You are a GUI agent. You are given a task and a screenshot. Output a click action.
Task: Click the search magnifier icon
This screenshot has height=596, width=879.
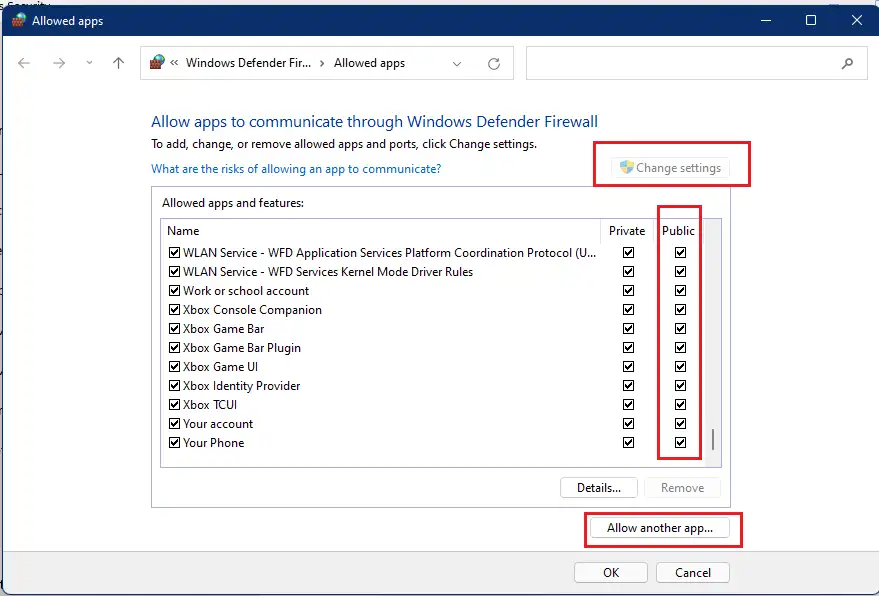click(x=847, y=63)
